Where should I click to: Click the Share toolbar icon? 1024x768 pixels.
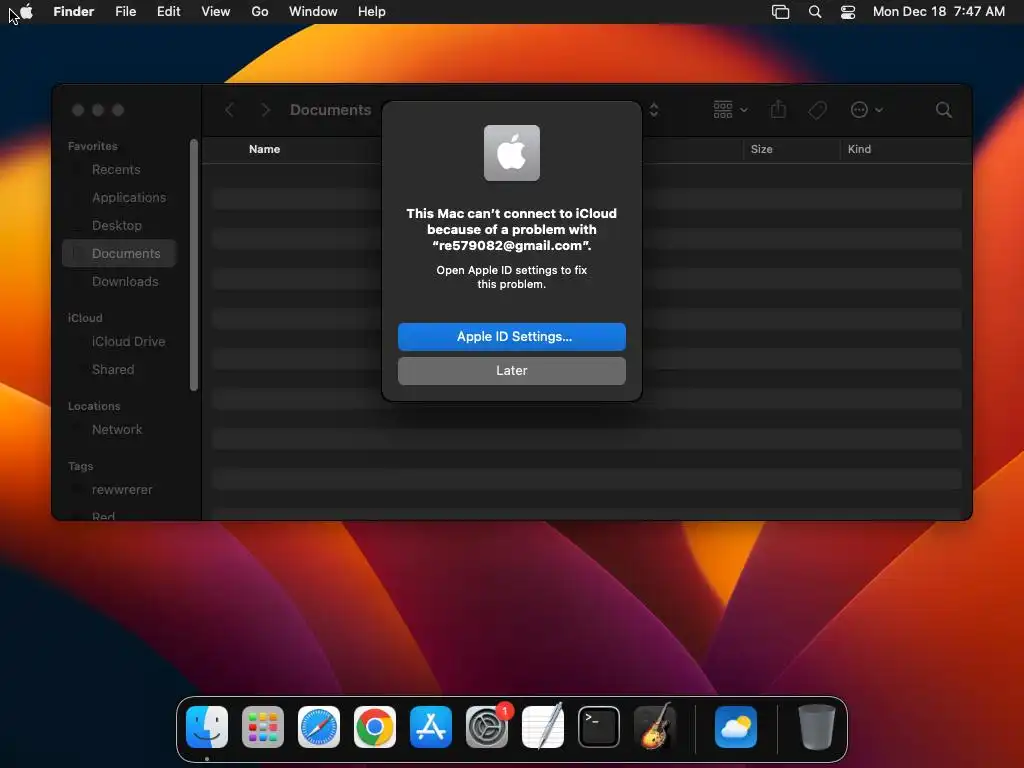[x=778, y=110]
